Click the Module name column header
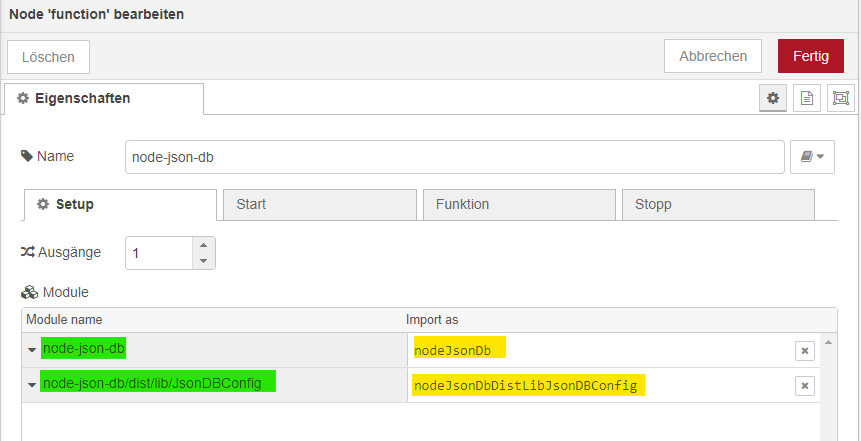The height and width of the screenshot is (441, 861). 64,320
